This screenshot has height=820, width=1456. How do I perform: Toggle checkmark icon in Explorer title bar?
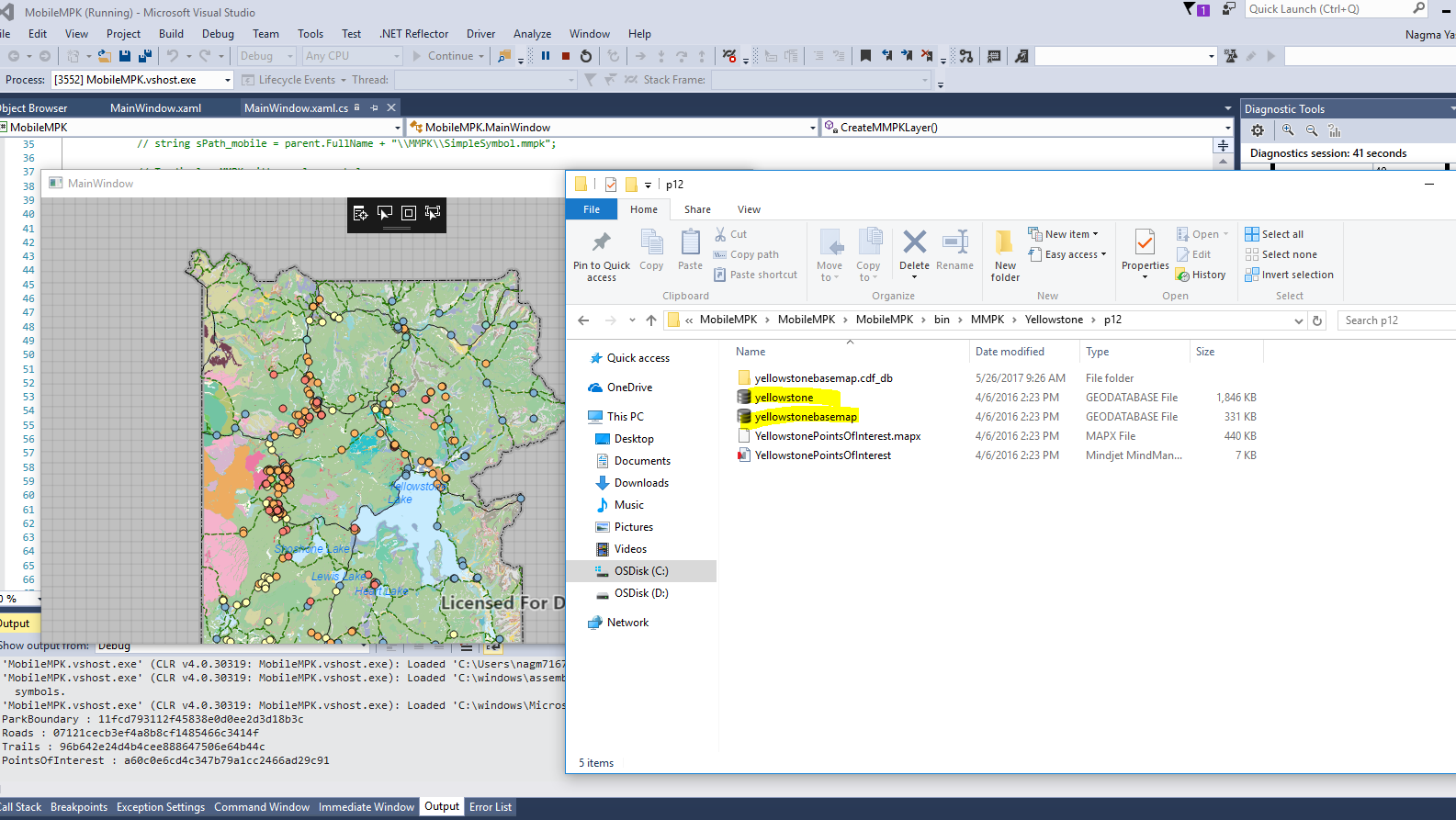(x=611, y=185)
